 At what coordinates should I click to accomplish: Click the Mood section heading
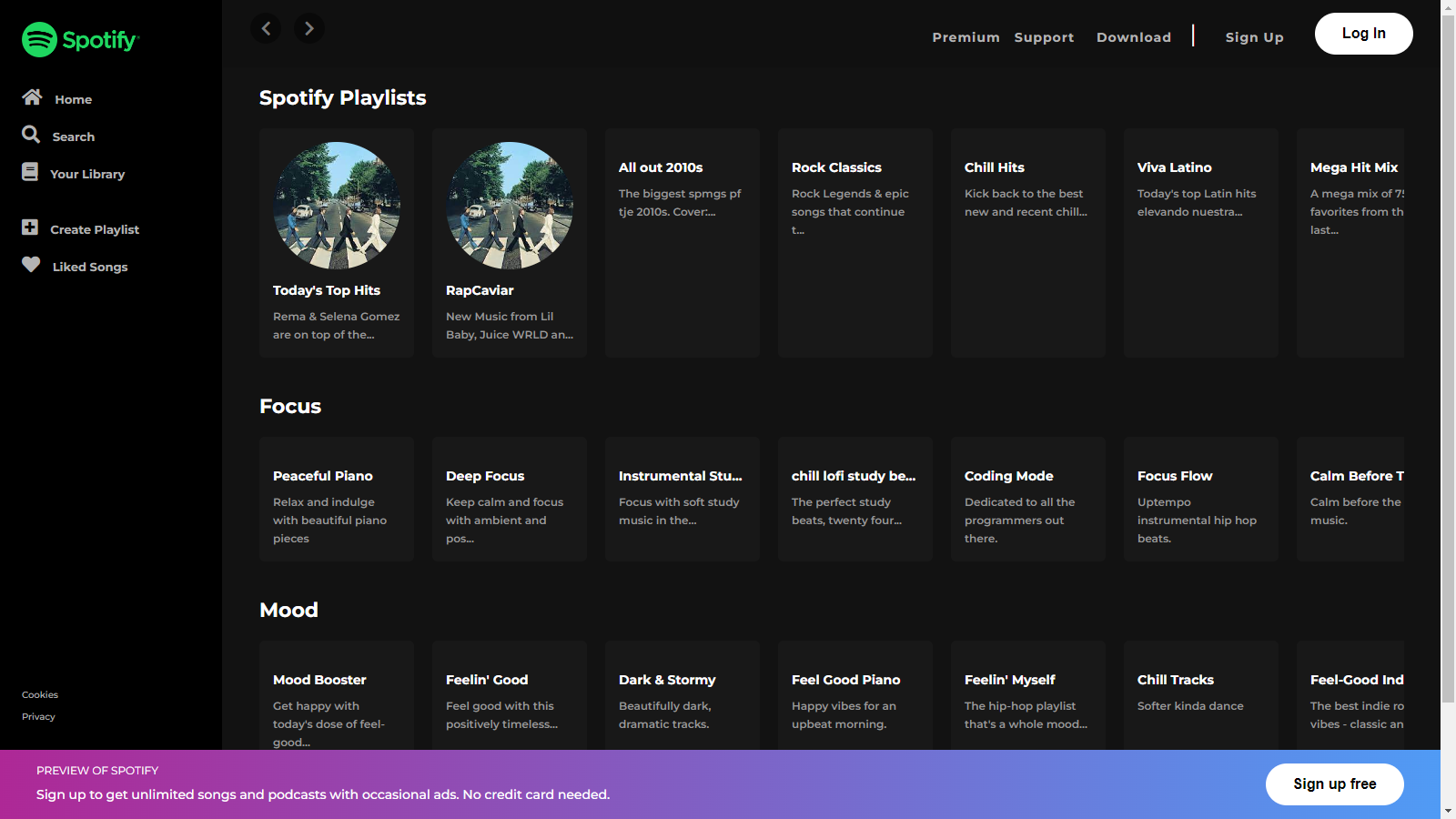[288, 610]
